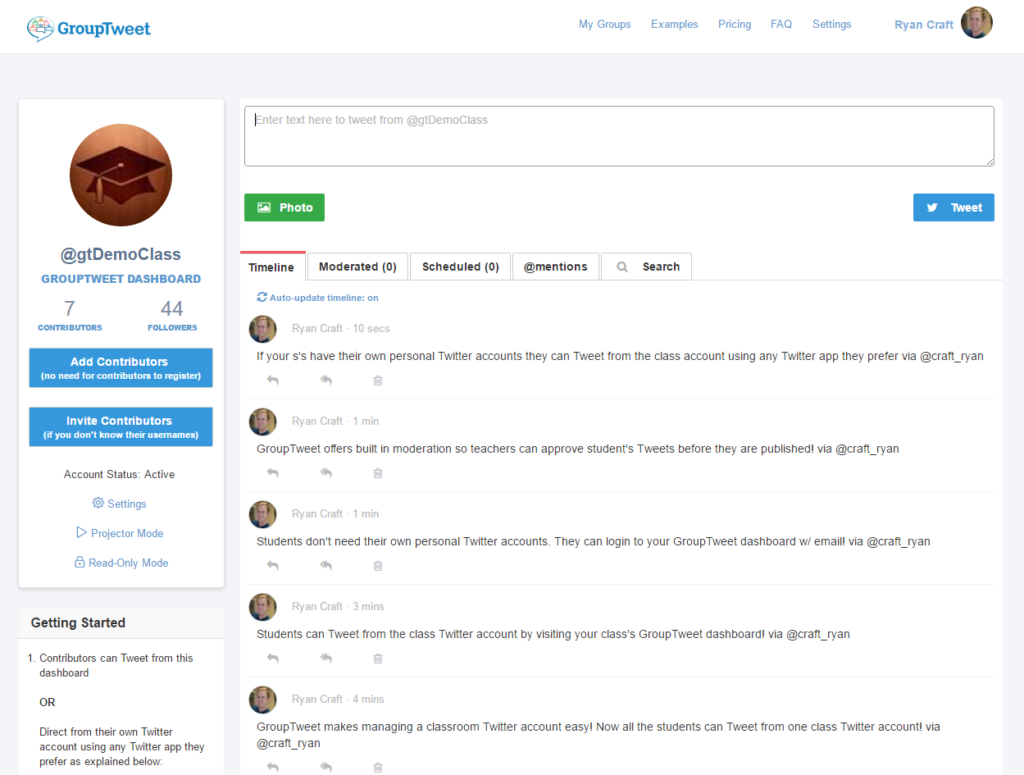The image size is (1024, 775).
Task: Click the @gtDemoClass graduation cap avatar
Action: pos(121,175)
